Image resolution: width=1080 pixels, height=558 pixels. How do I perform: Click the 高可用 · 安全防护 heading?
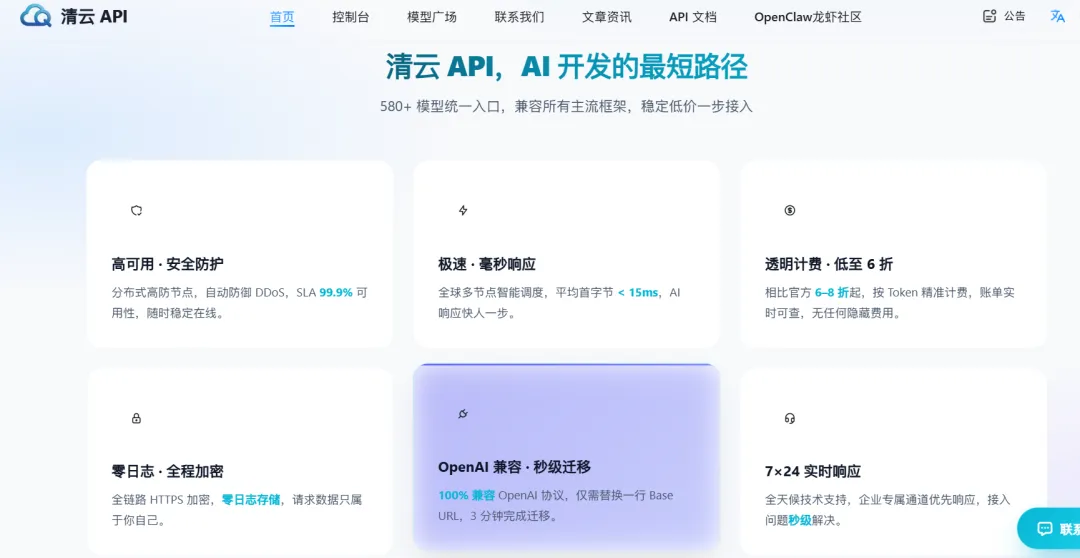(167, 264)
